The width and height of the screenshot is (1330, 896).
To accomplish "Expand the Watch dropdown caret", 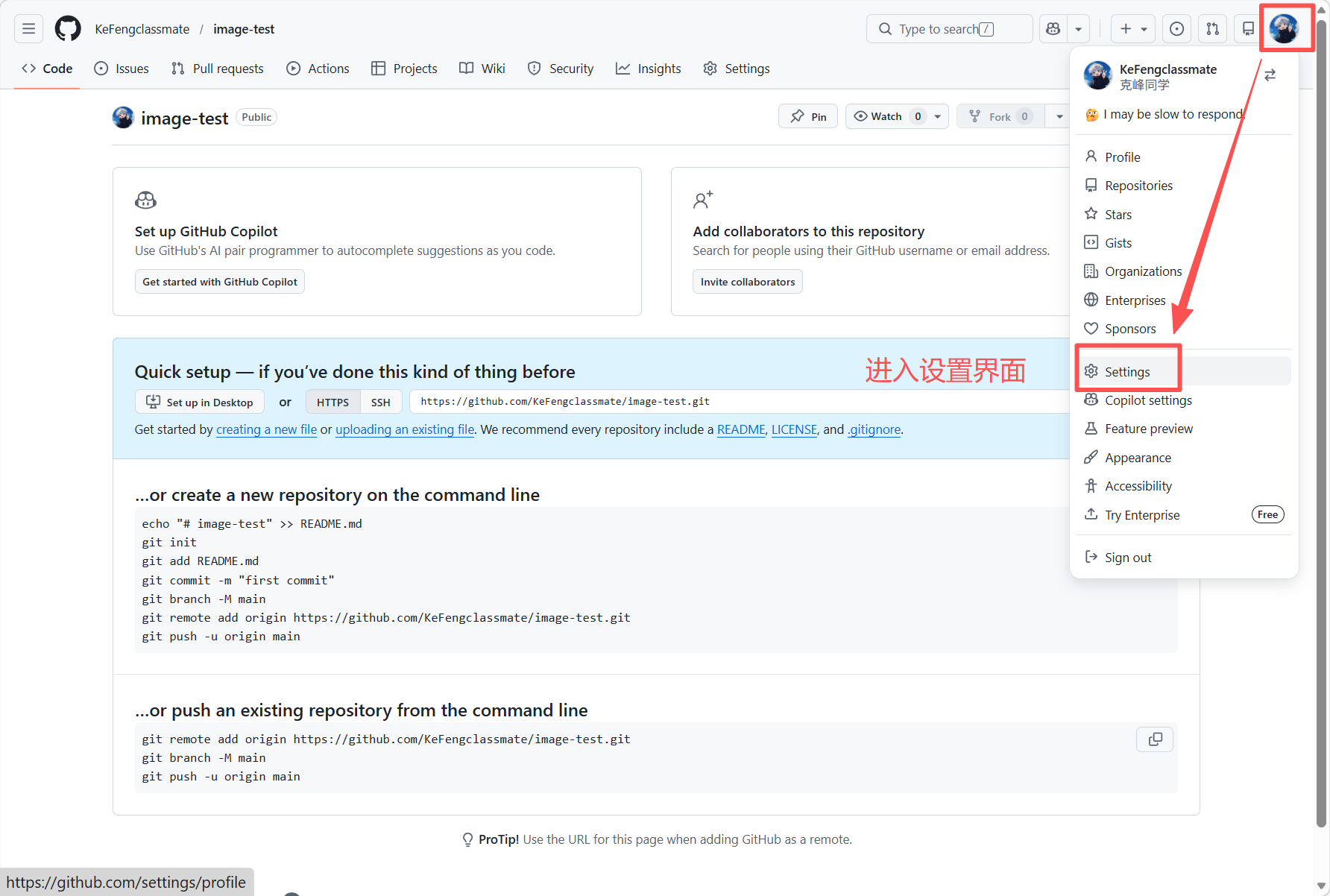I will tap(938, 116).
